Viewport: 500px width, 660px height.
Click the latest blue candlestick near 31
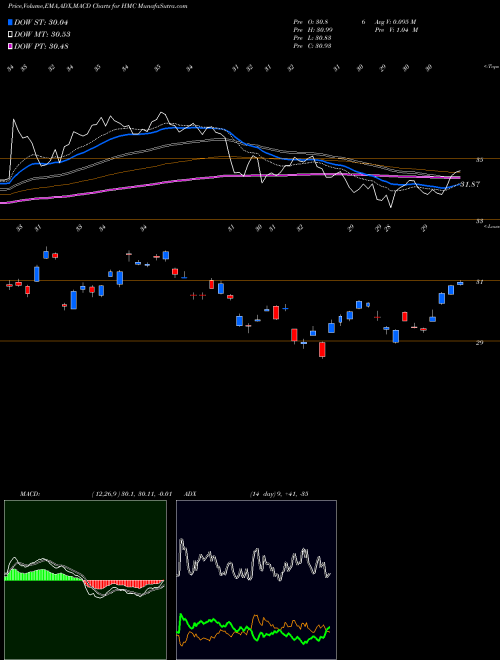click(x=460, y=283)
